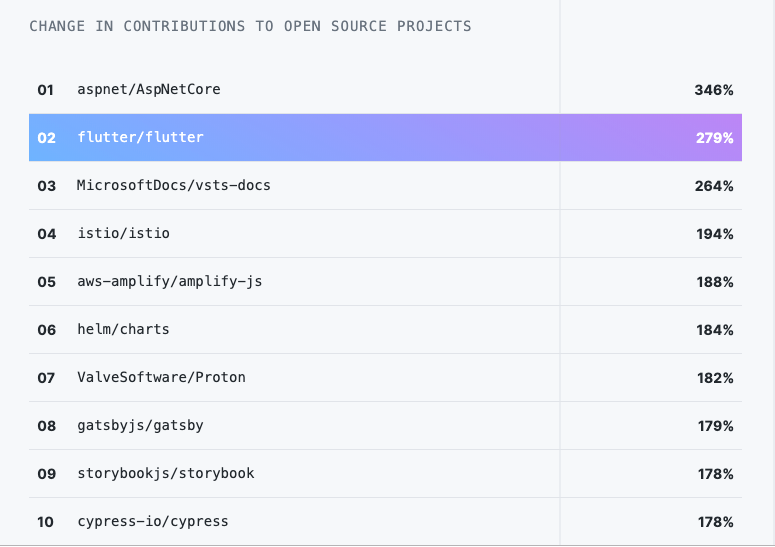Click the 346% value for AspNetCore
This screenshot has width=775, height=547.
tap(714, 90)
